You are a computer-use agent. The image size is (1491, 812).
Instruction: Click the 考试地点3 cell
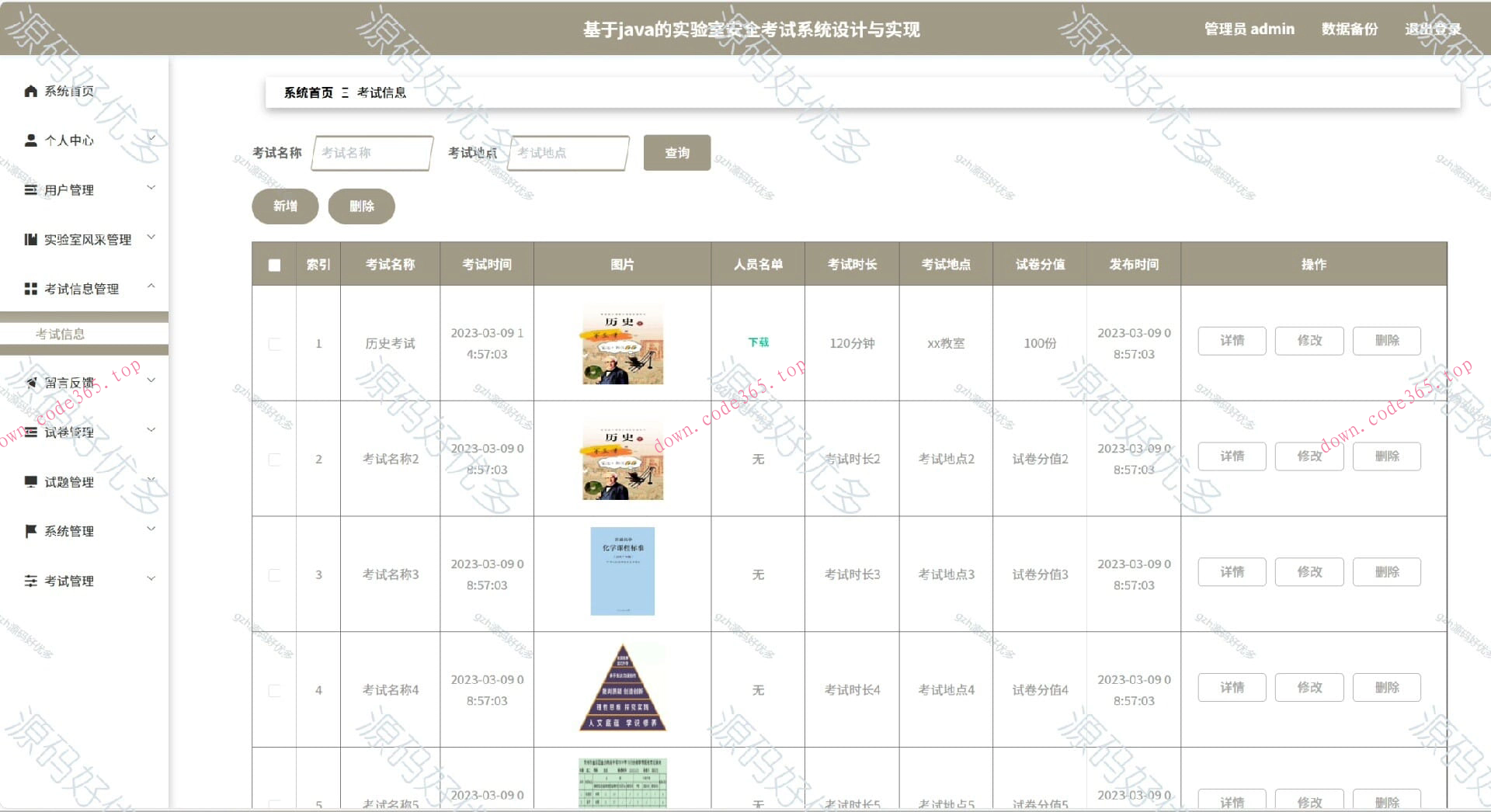pos(946,574)
